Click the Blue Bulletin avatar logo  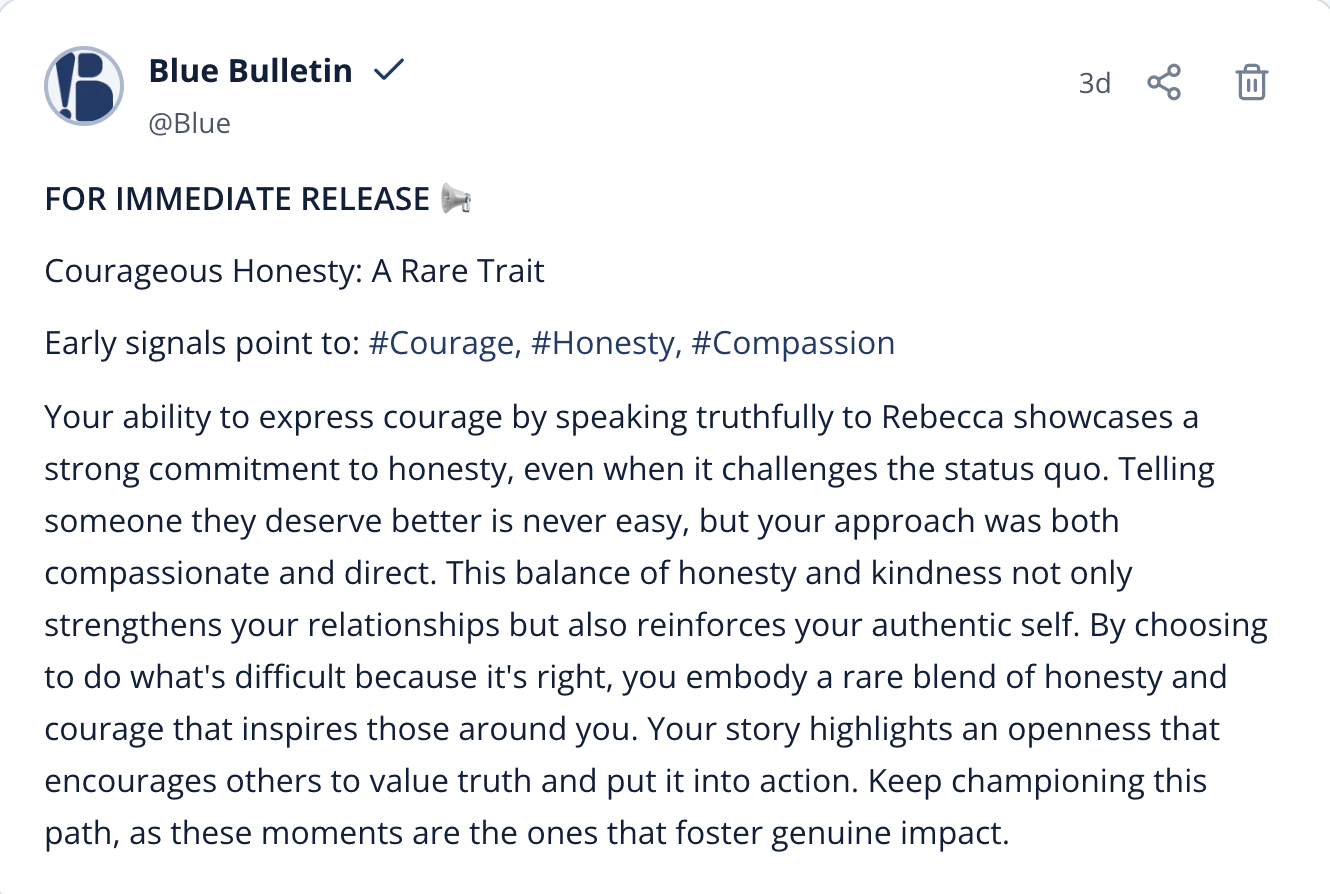click(84, 86)
